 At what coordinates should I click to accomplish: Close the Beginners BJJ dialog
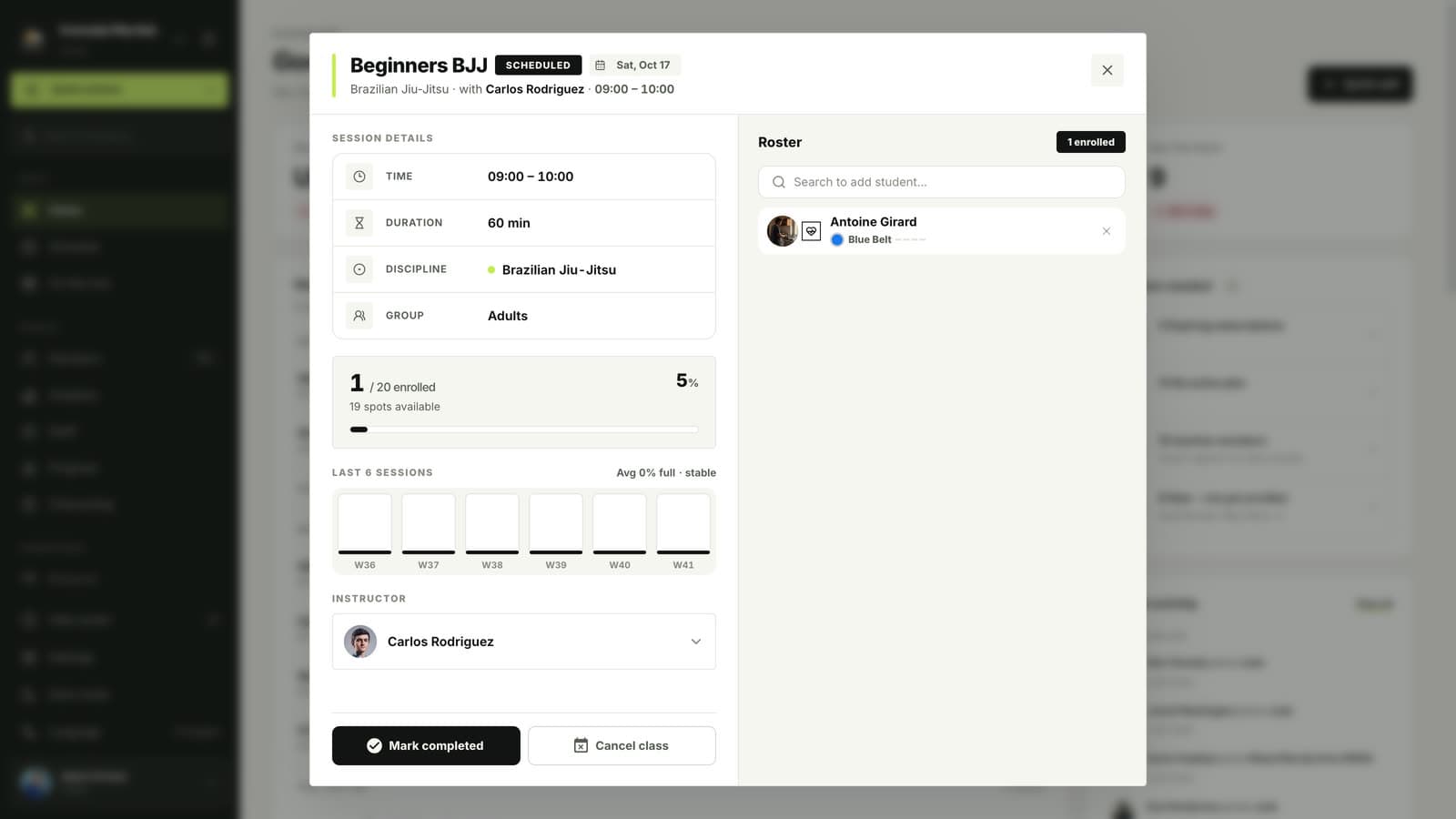tap(1107, 70)
